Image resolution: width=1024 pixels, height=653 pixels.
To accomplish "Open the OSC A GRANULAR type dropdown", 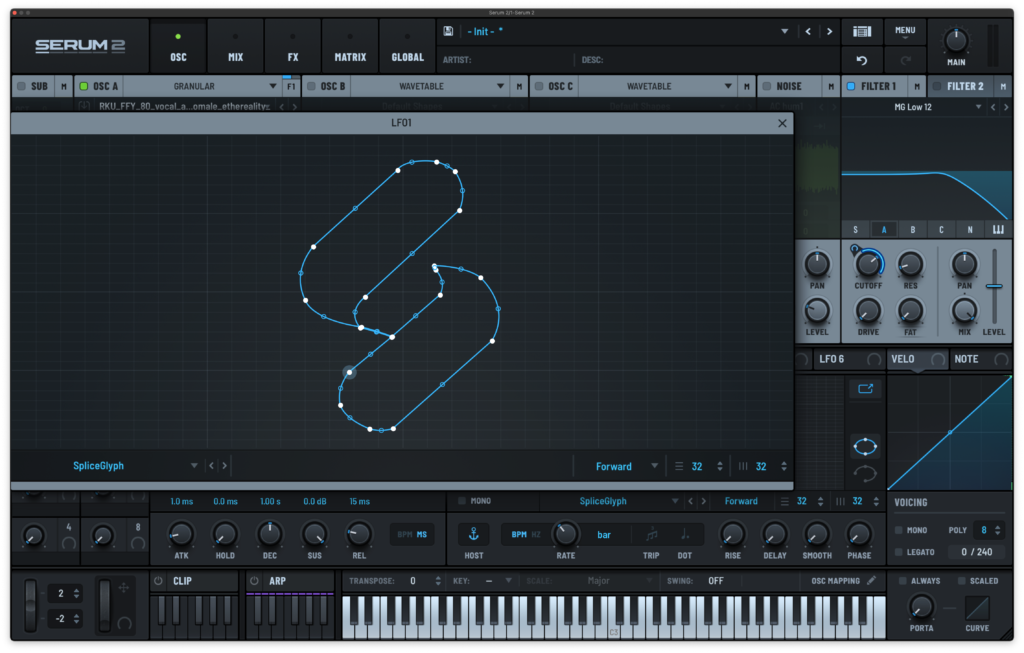I will (x=202, y=86).
